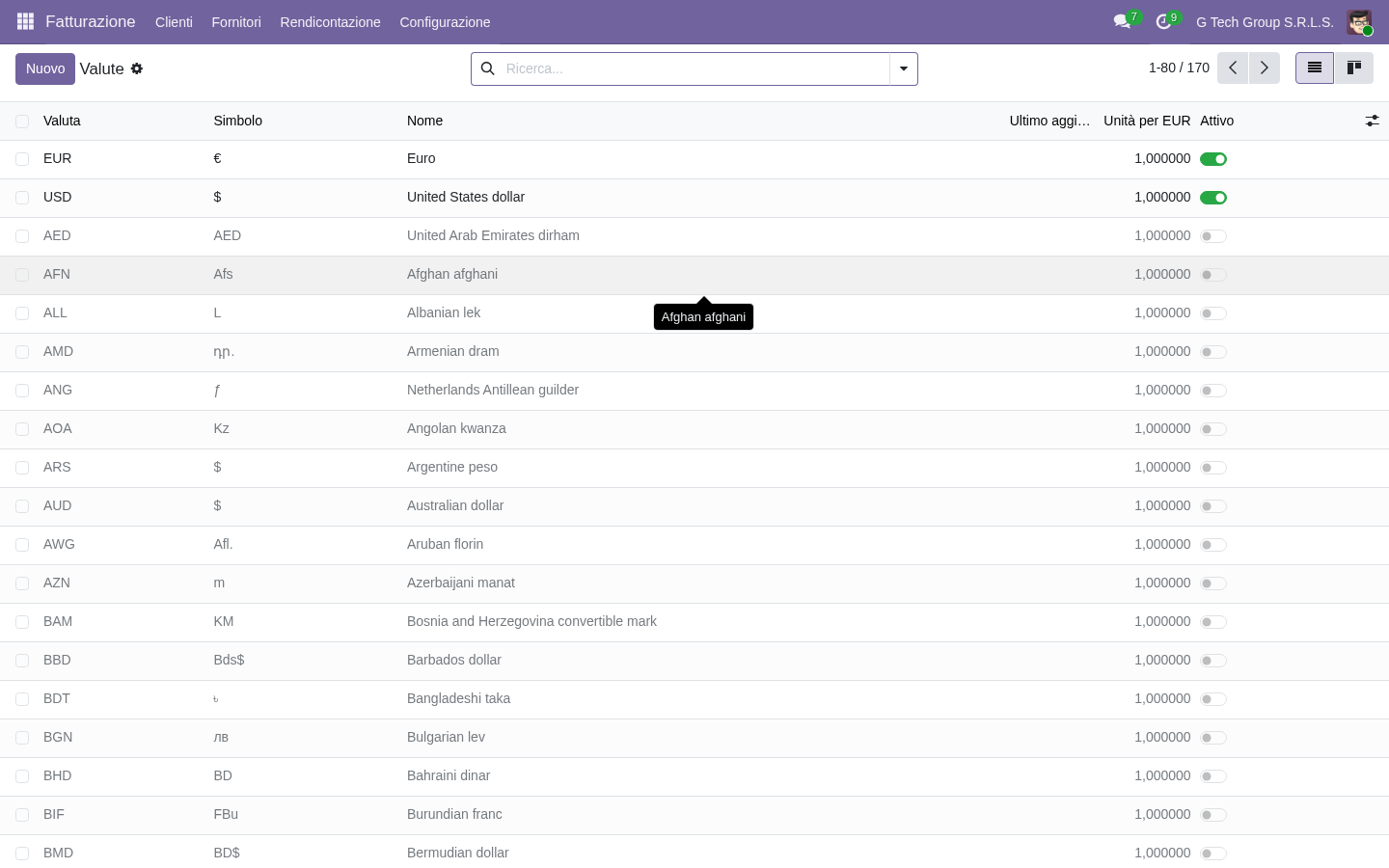Enable the Armenian dram active switch
This screenshot has width=1389, height=868.
pyautogui.click(x=1213, y=352)
